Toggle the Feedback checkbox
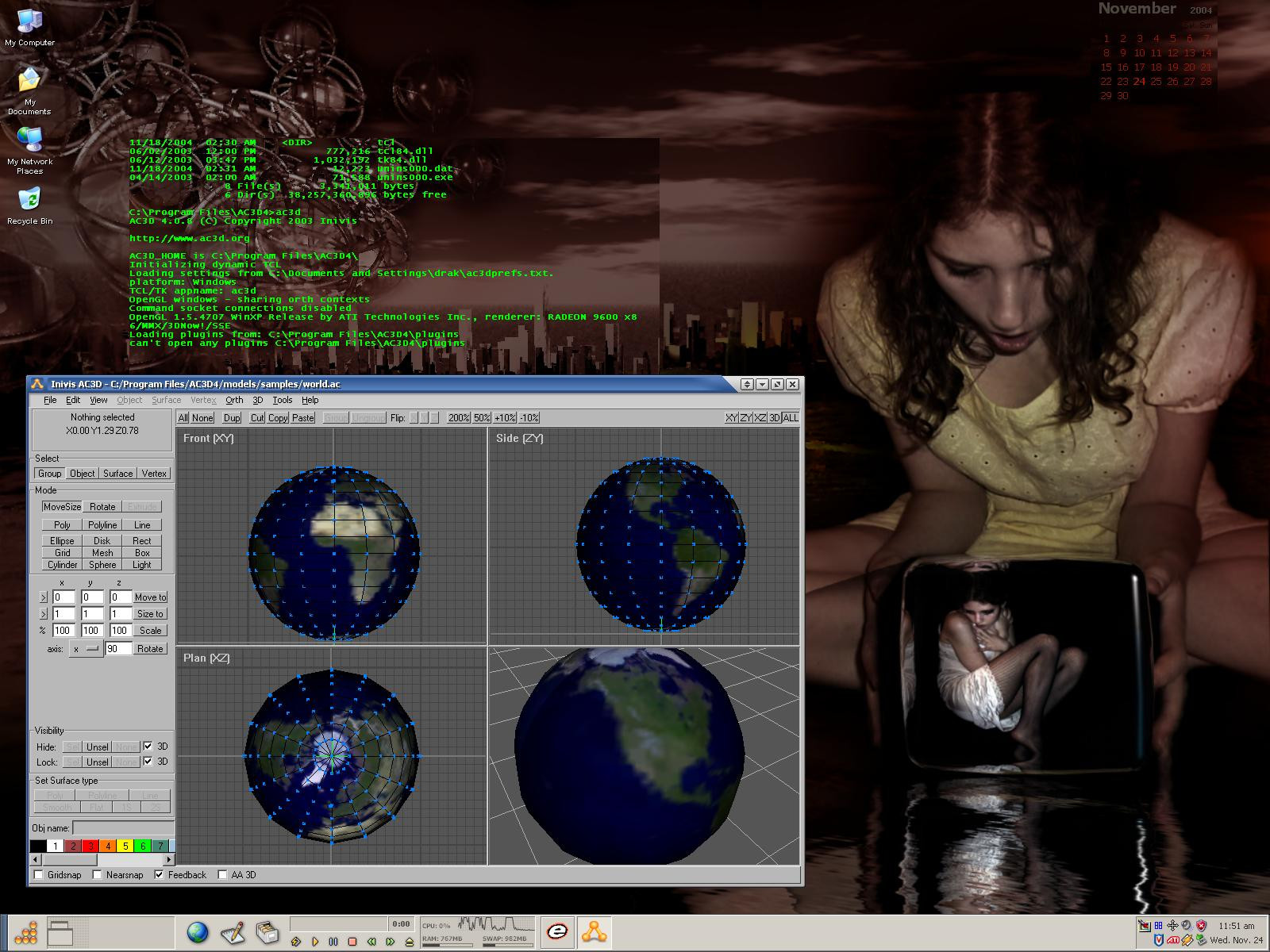This screenshot has width=1270, height=952. [160, 875]
